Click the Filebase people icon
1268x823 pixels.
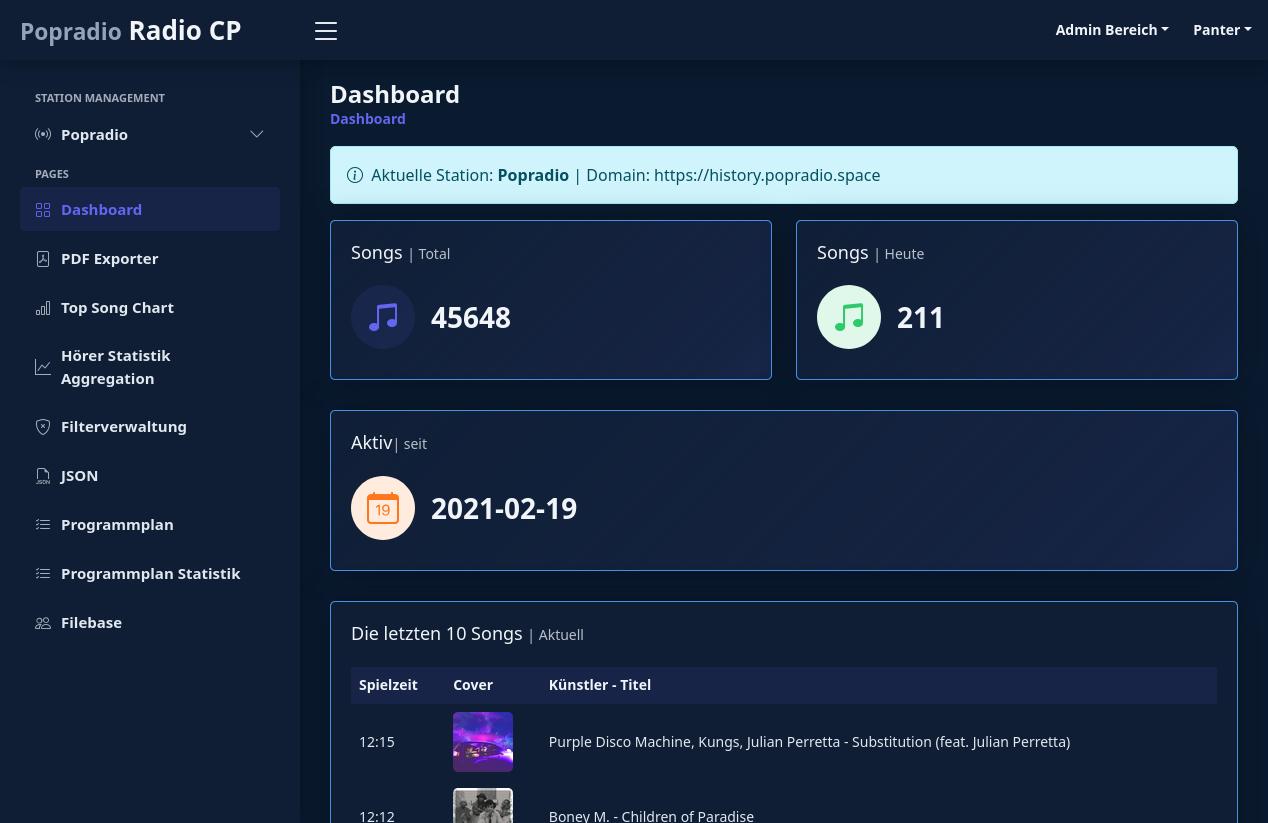coord(43,623)
